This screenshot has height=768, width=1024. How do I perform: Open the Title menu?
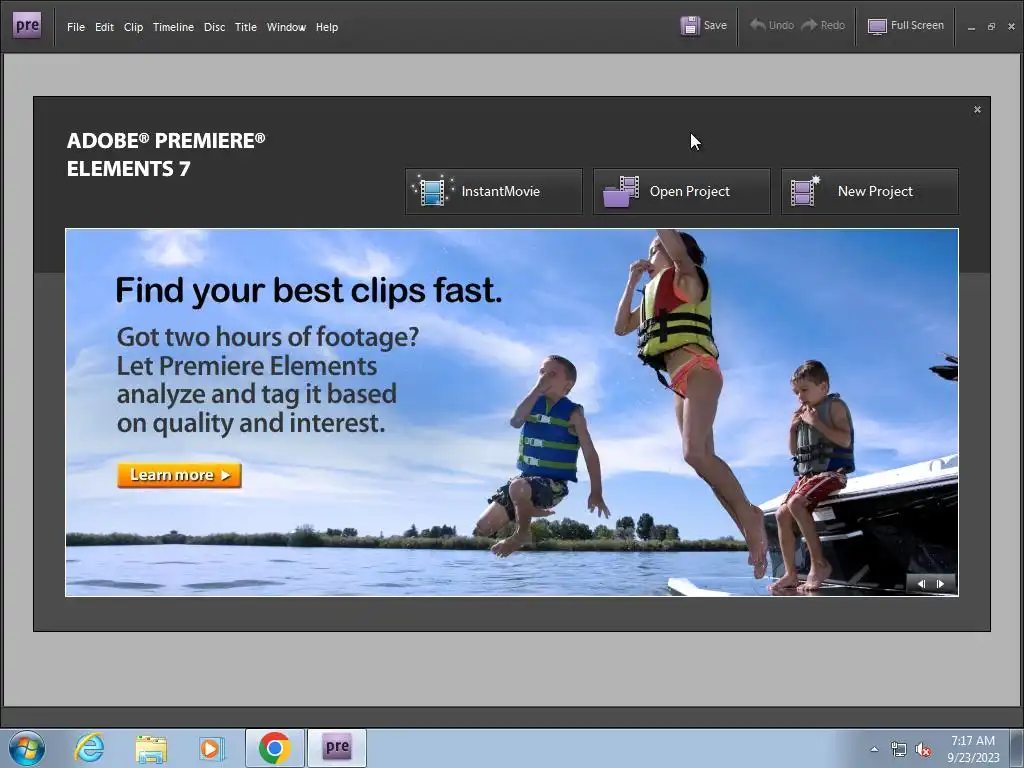point(246,27)
